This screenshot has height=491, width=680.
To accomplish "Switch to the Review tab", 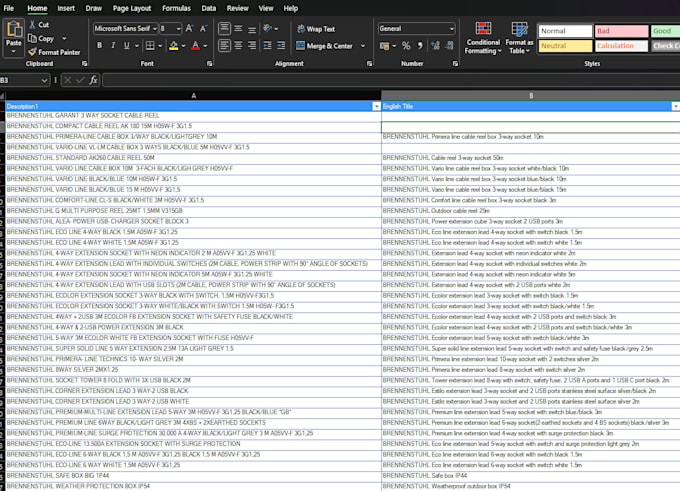I will (x=238, y=8).
